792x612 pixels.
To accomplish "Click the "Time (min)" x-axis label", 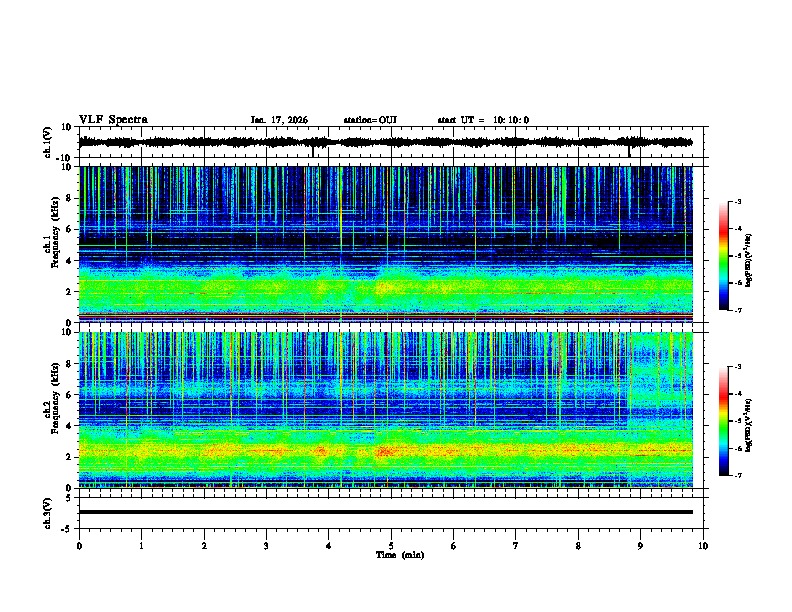I will [x=400, y=555].
